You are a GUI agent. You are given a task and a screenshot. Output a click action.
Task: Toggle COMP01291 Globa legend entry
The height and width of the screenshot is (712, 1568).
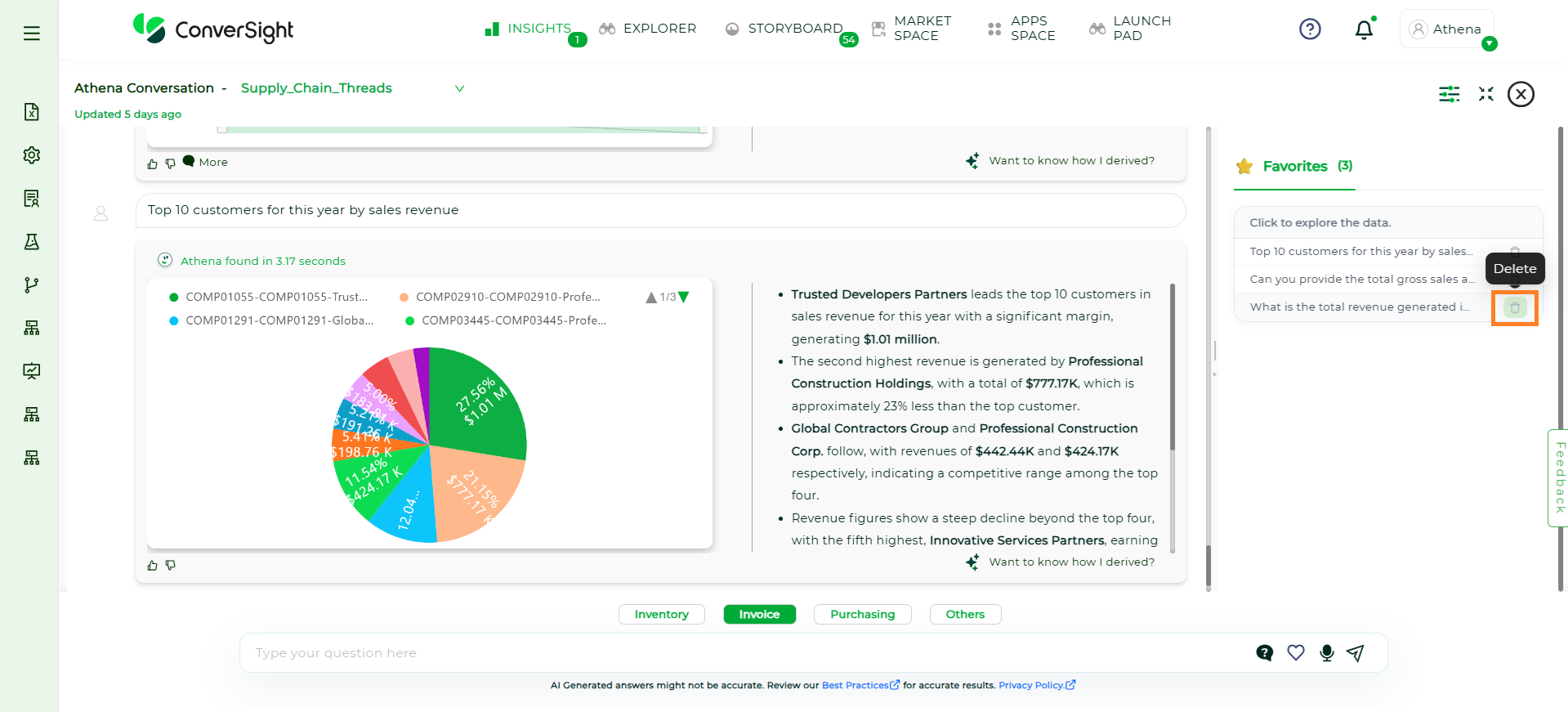point(271,320)
